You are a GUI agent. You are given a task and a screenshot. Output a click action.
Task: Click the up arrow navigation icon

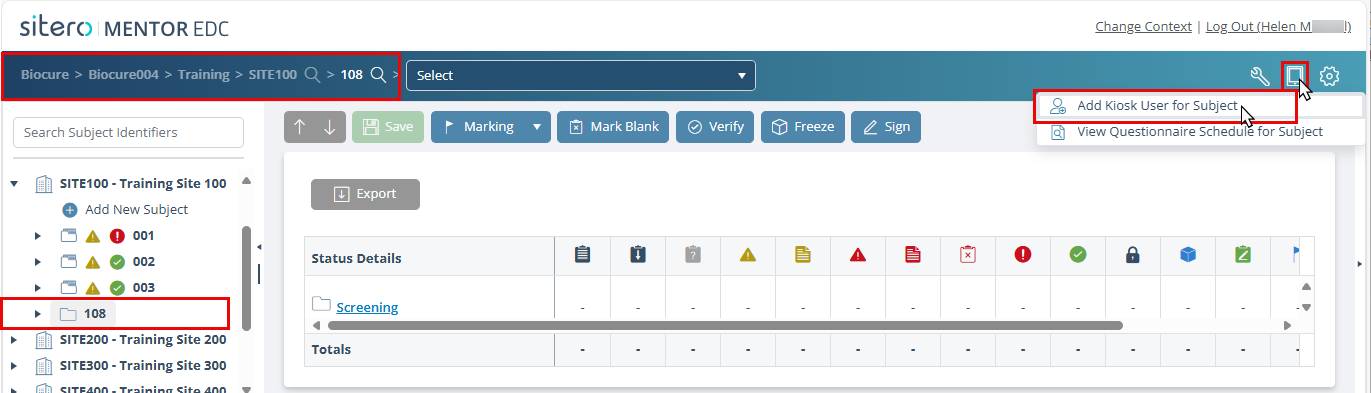point(300,127)
